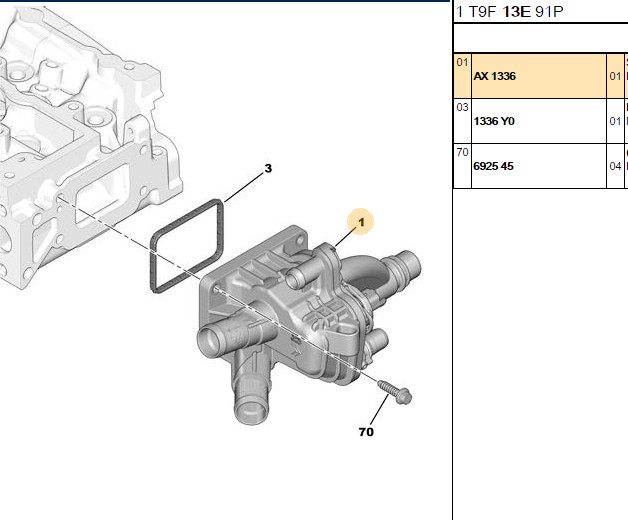Select reference cell 70 in the parts table
Viewport: 628px width, 520px height.
pos(462,152)
